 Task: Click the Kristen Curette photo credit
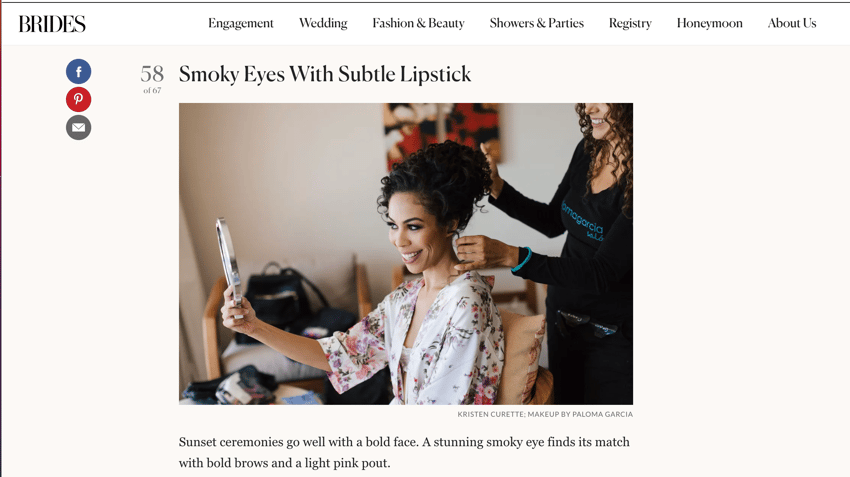545,414
